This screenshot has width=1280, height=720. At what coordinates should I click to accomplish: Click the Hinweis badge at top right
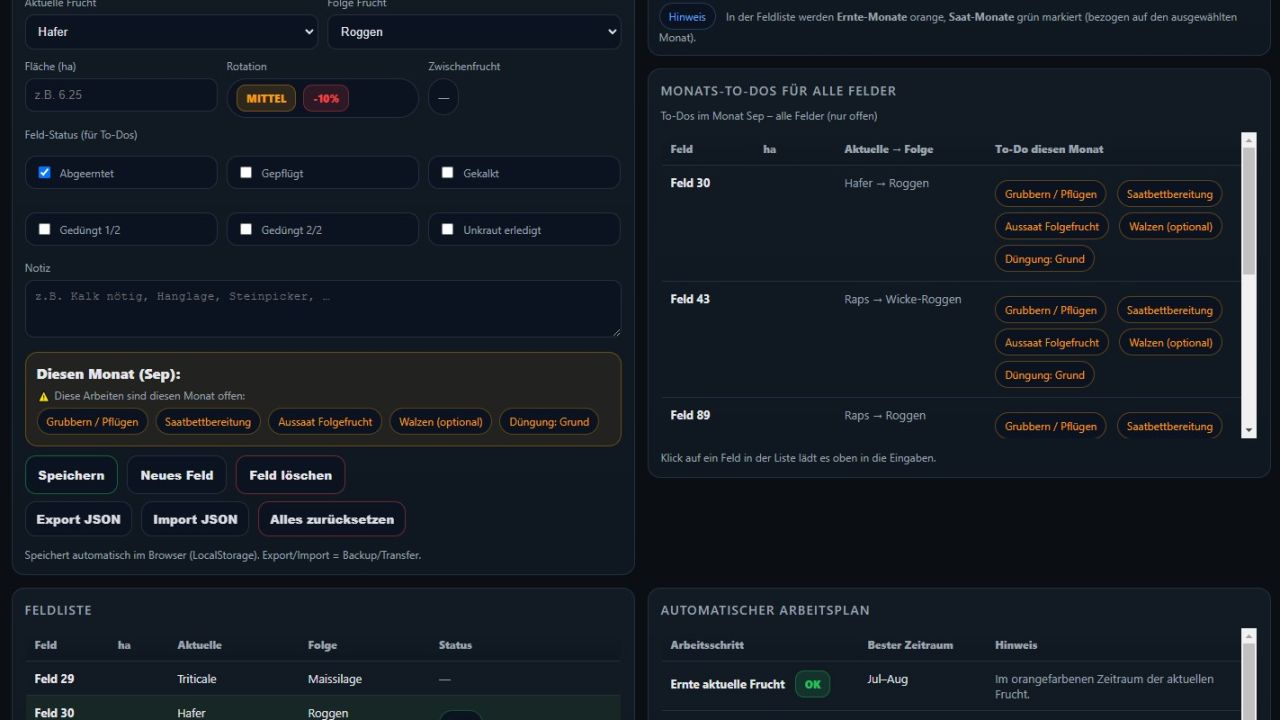[x=687, y=17]
